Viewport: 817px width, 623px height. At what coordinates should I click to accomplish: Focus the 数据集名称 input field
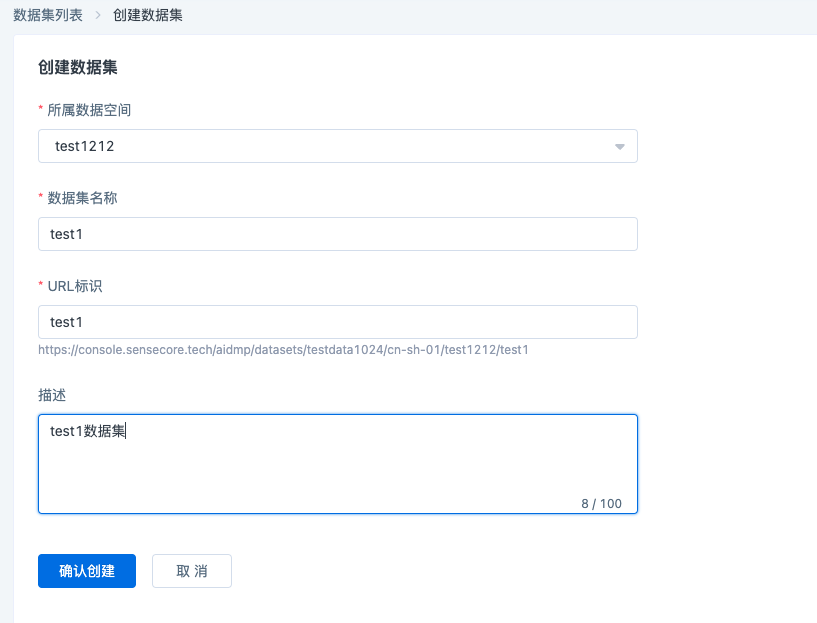click(337, 234)
